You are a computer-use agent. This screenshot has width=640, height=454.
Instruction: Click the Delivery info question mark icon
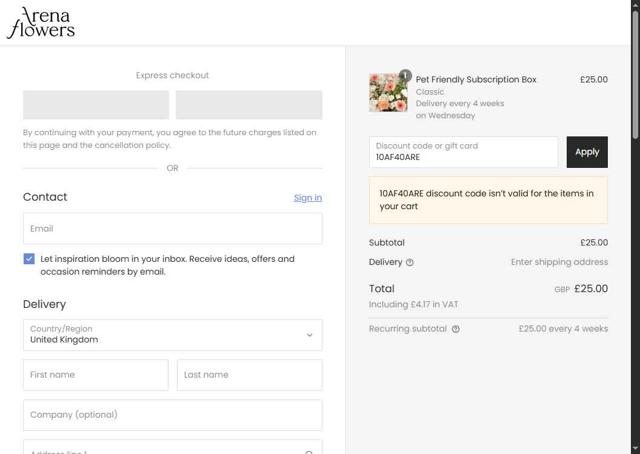[410, 263]
